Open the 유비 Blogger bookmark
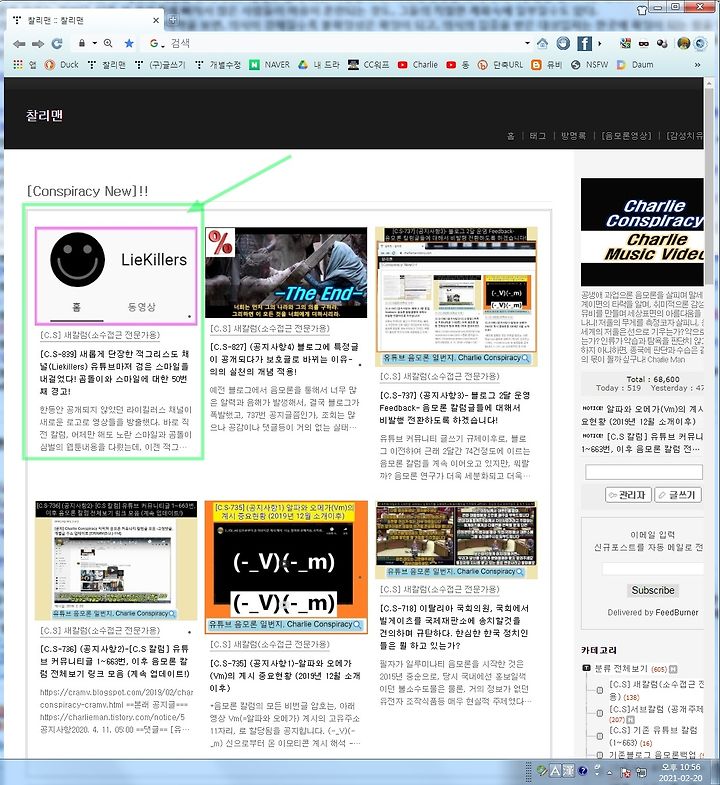The width and height of the screenshot is (720, 785). tap(547, 65)
